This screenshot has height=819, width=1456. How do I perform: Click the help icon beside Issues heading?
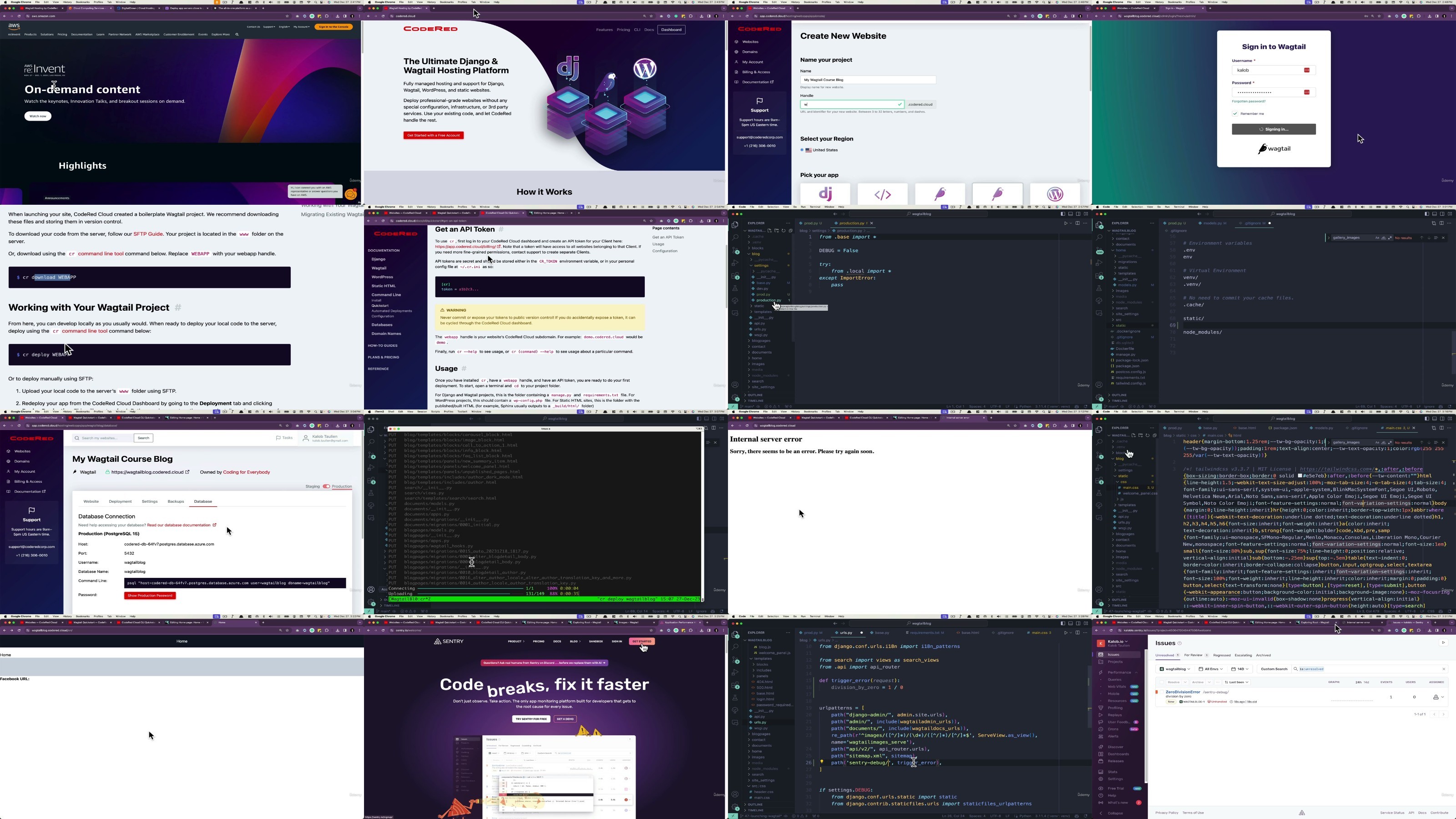coord(1180,643)
